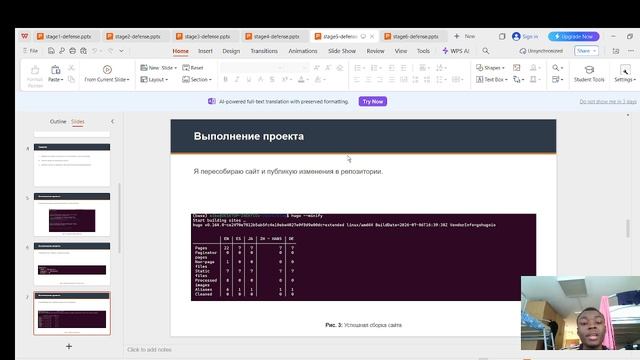Open the File menu
This screenshot has width=640, height=360.
pos(31,51)
